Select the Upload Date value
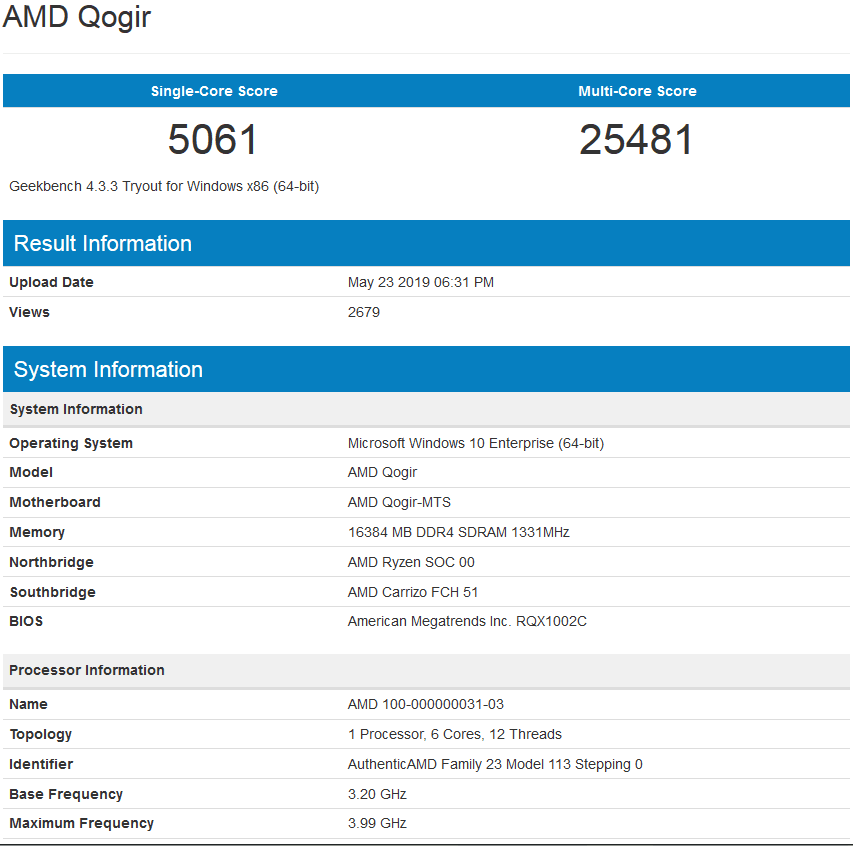The width and height of the screenshot is (853, 846). pos(420,282)
